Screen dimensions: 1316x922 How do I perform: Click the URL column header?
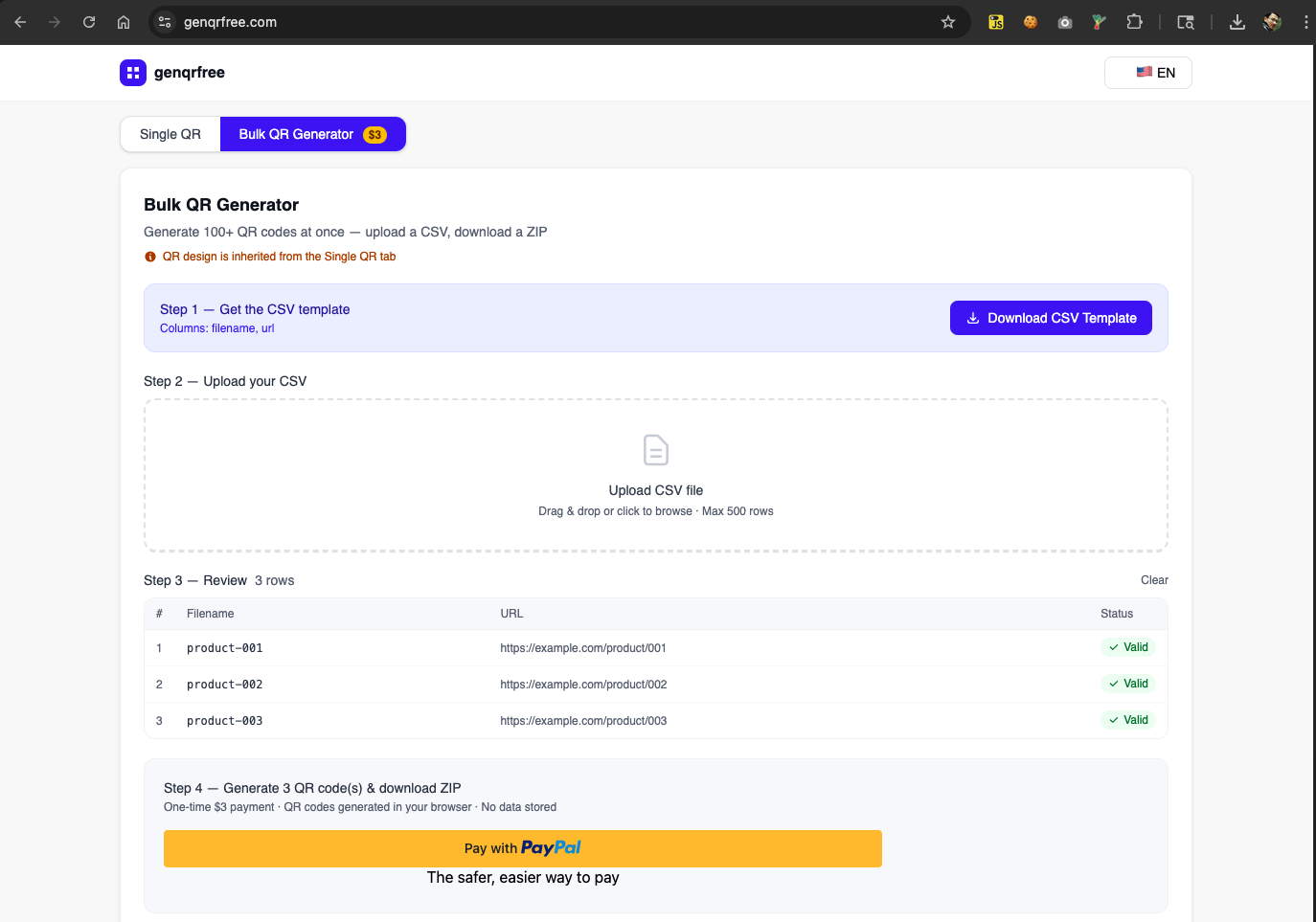(x=511, y=614)
